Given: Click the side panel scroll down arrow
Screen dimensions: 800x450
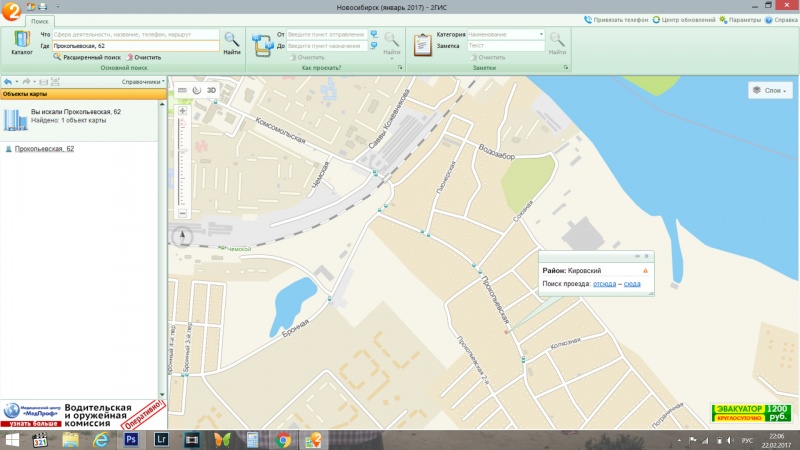Looking at the screenshot, I should pos(162,394).
